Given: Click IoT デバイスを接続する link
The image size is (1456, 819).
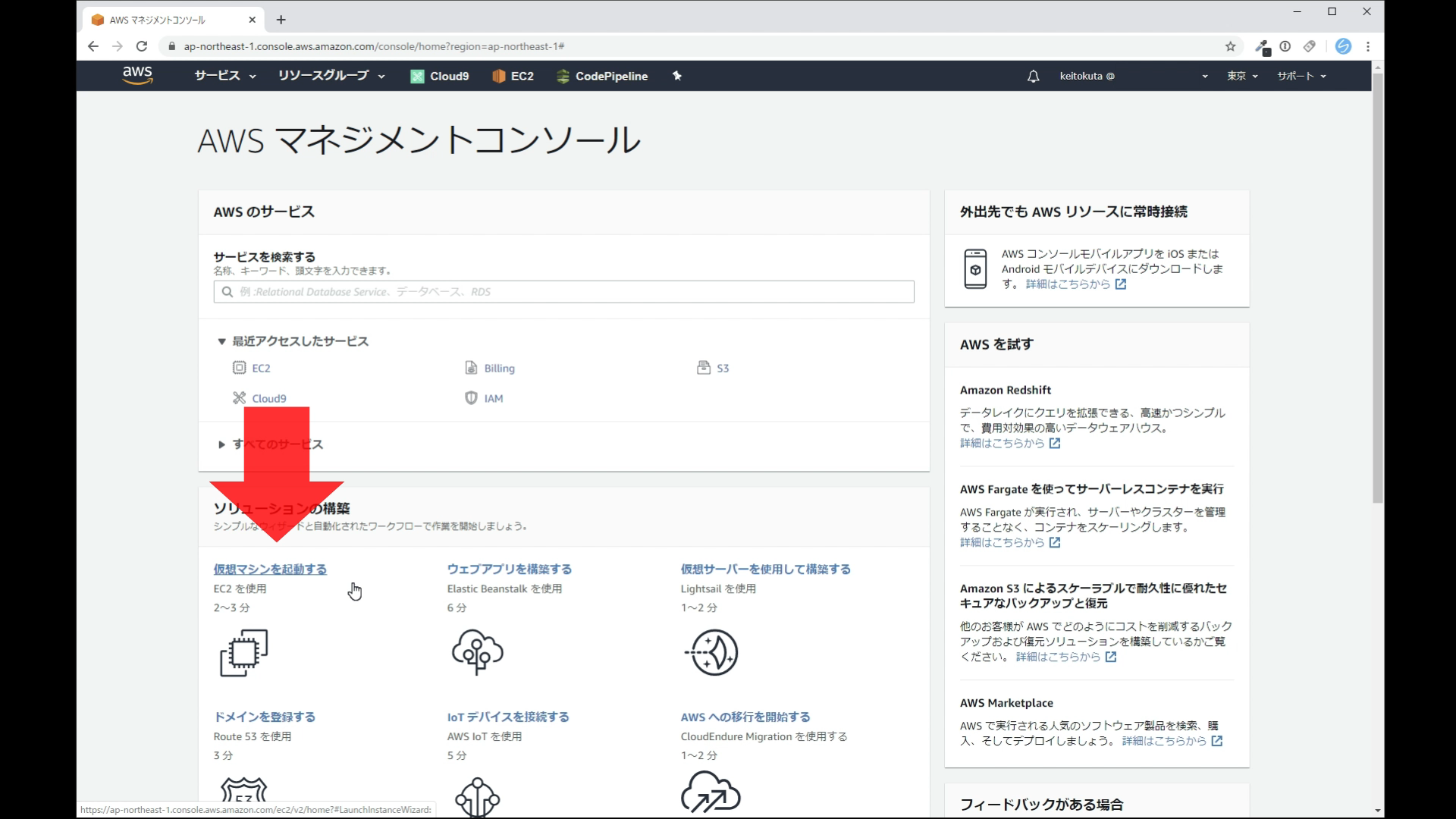Looking at the screenshot, I should pyautogui.click(x=508, y=717).
